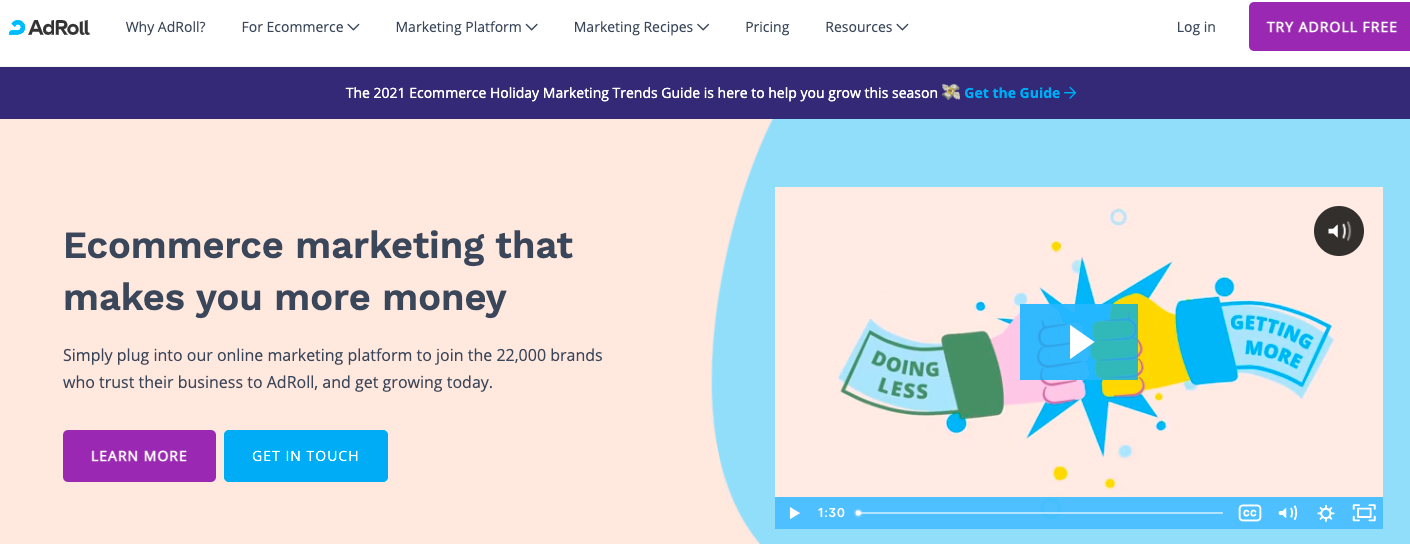Click the Ecommerce marketing headline text
The width and height of the screenshot is (1410, 544).
(318, 271)
